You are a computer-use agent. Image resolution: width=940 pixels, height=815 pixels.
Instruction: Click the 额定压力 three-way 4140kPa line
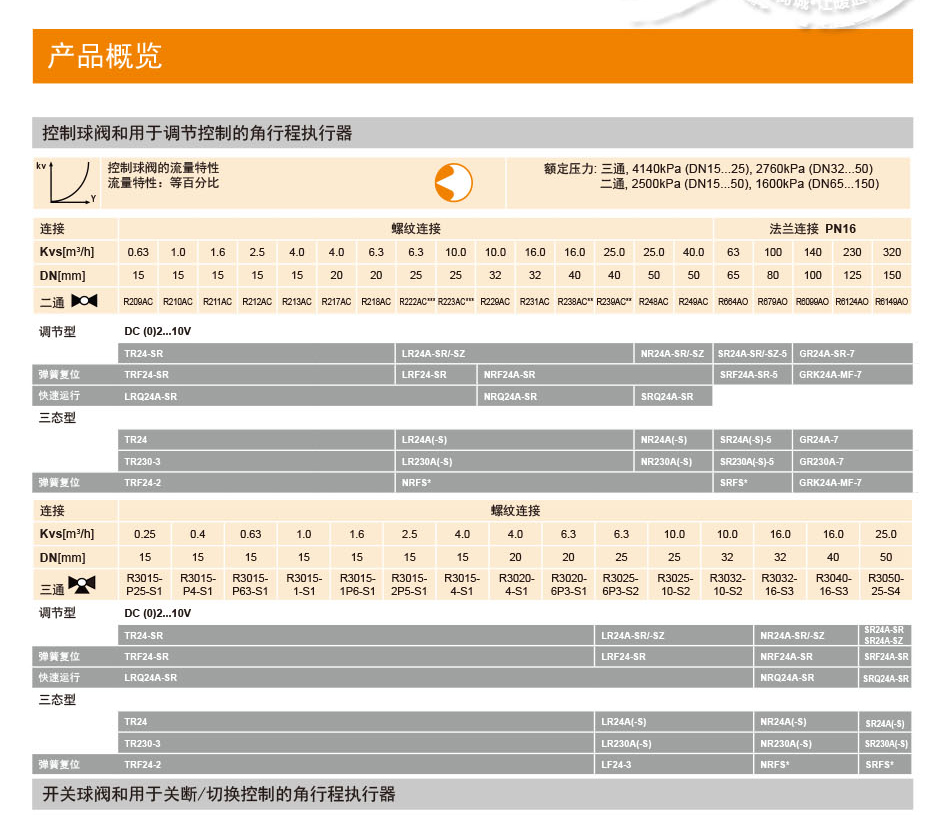tap(708, 169)
